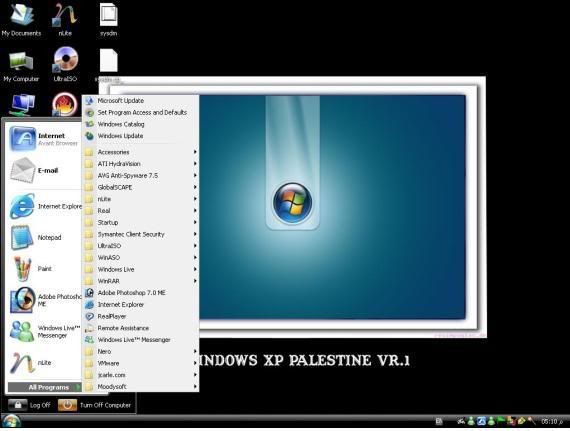Launch RealPlayer from All Programs
The height and width of the screenshot is (431, 570).
point(140,316)
